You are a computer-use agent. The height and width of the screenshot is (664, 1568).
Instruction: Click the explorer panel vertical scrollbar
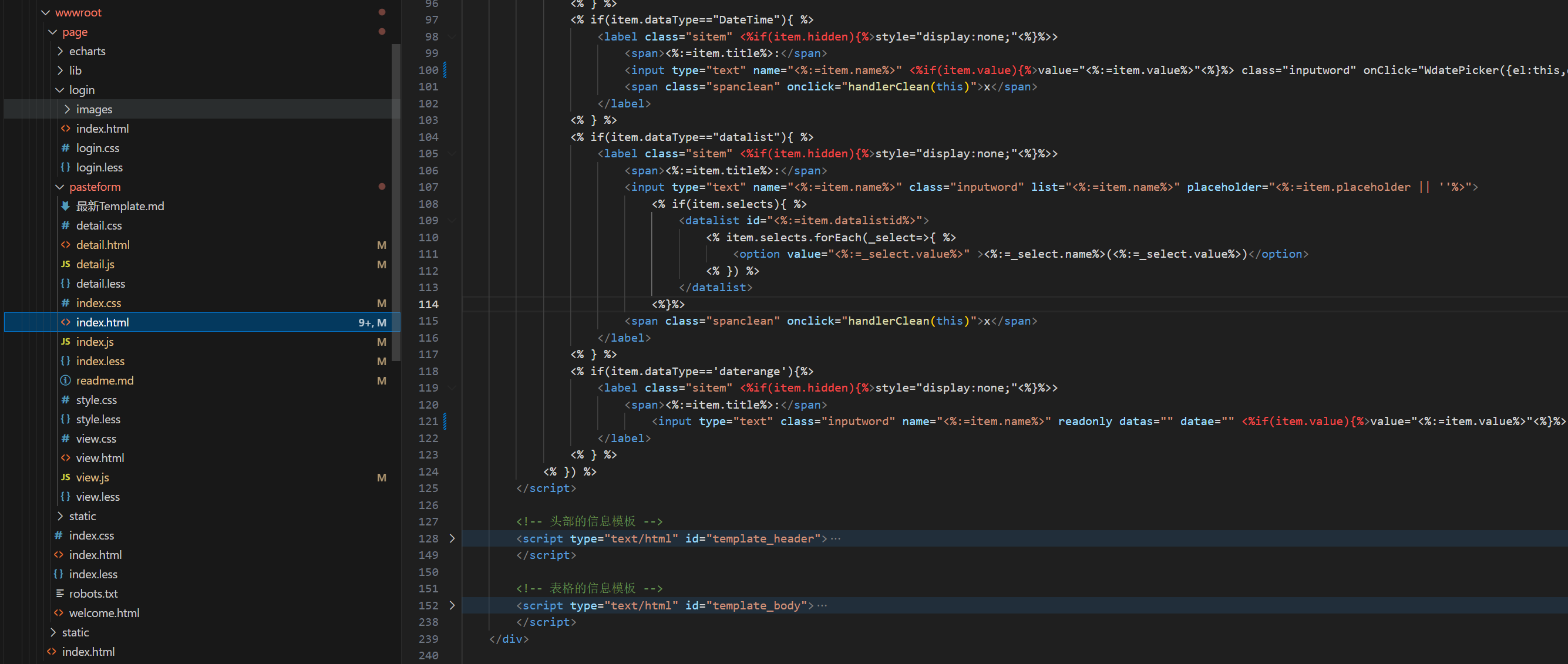click(x=396, y=201)
